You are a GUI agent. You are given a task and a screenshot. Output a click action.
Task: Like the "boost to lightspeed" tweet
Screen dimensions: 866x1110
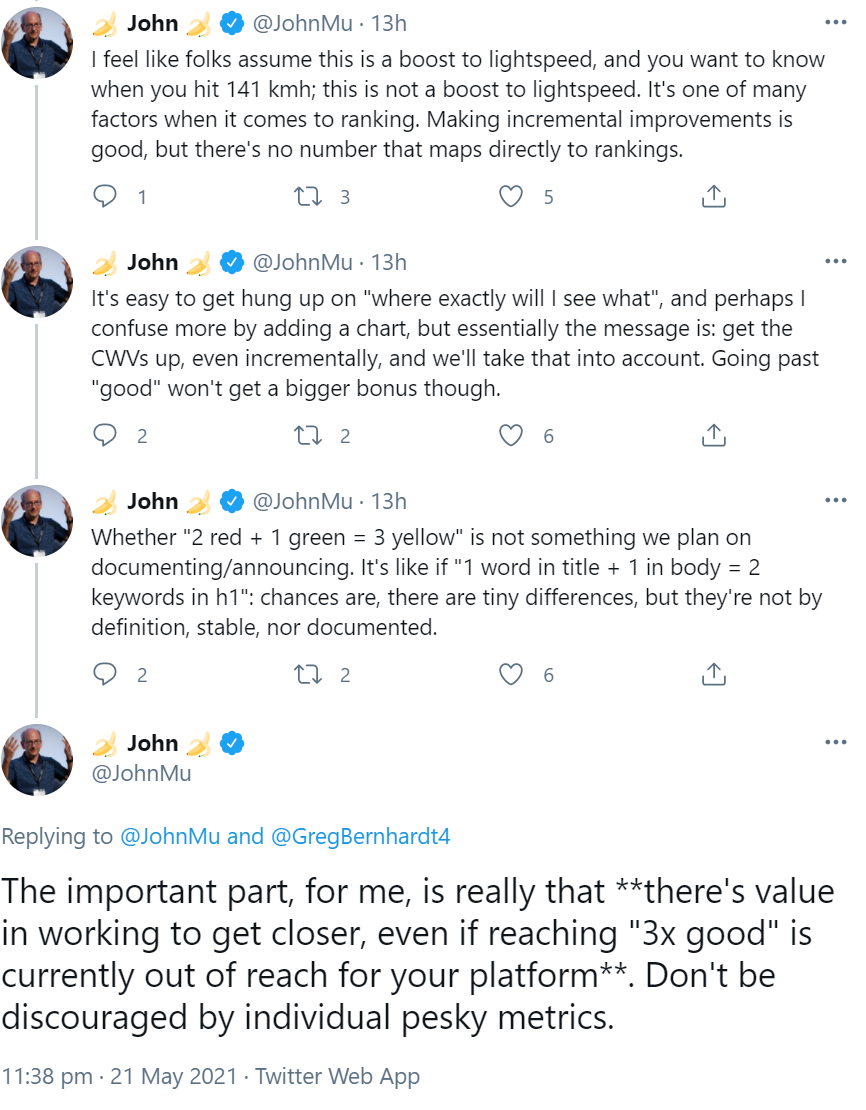point(511,196)
